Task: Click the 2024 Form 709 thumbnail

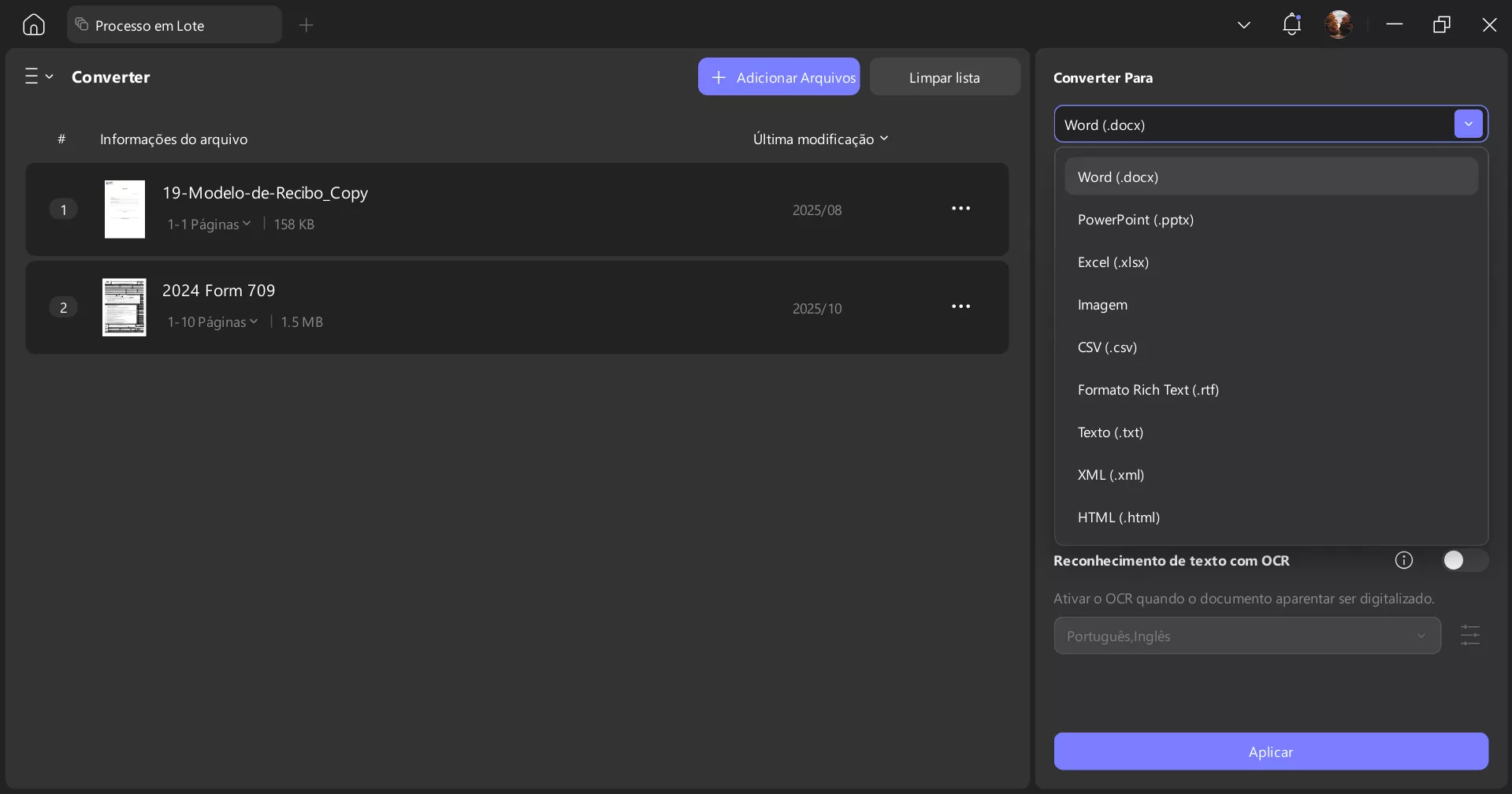Action: point(124,307)
